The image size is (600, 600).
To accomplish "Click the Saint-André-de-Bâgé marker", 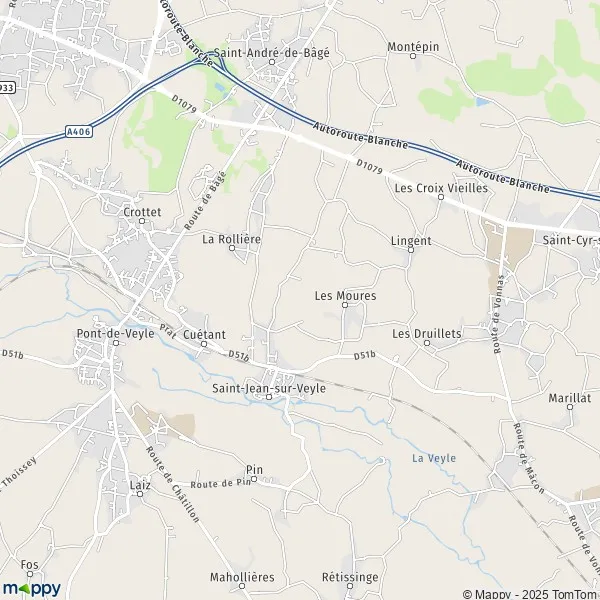I will coord(272,62).
